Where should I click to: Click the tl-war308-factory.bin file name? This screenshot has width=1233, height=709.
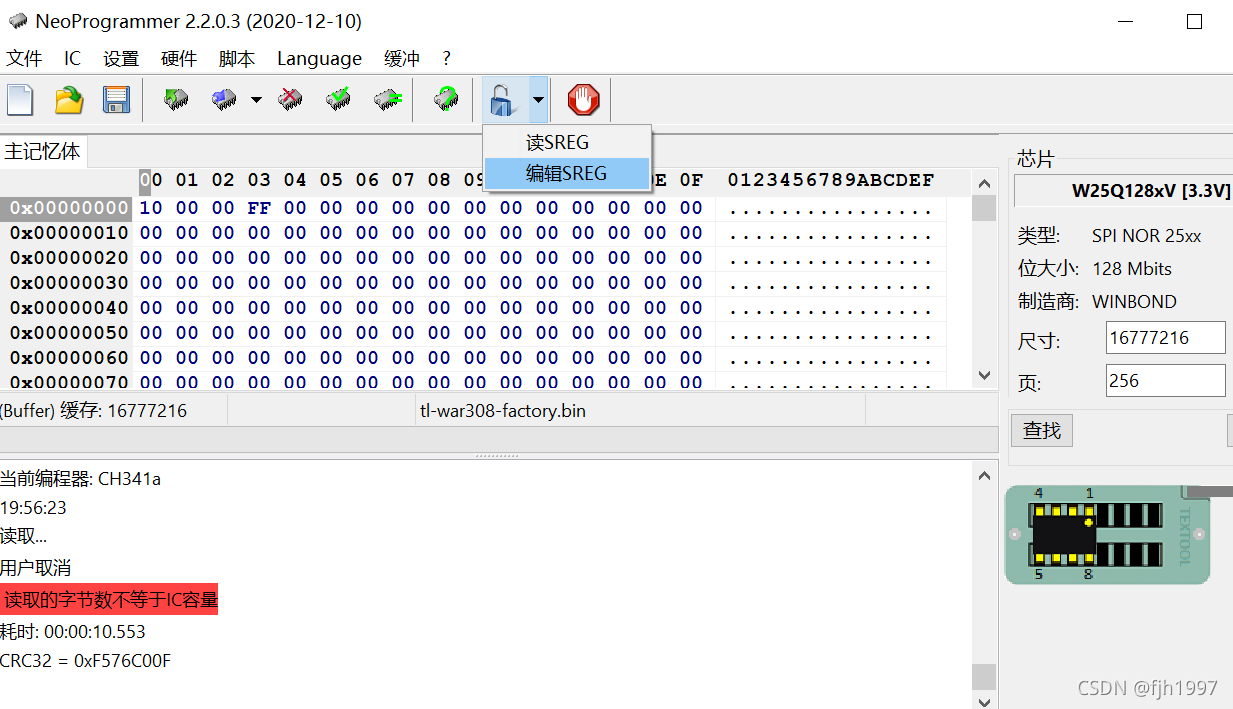pos(503,411)
